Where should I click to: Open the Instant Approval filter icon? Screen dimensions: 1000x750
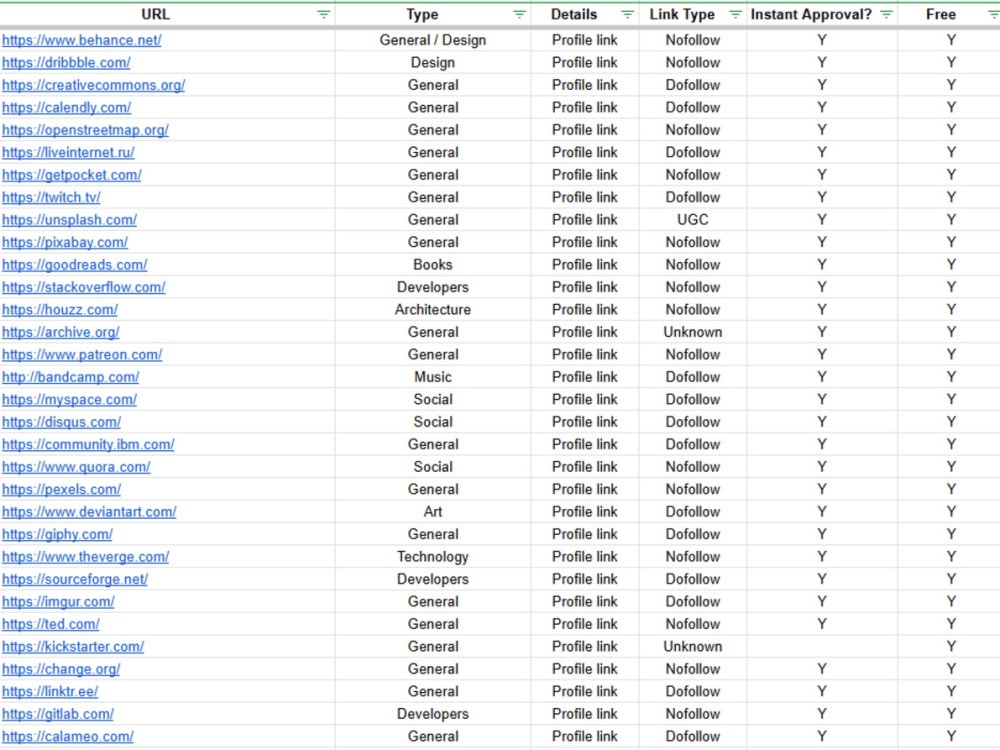[x=886, y=14]
